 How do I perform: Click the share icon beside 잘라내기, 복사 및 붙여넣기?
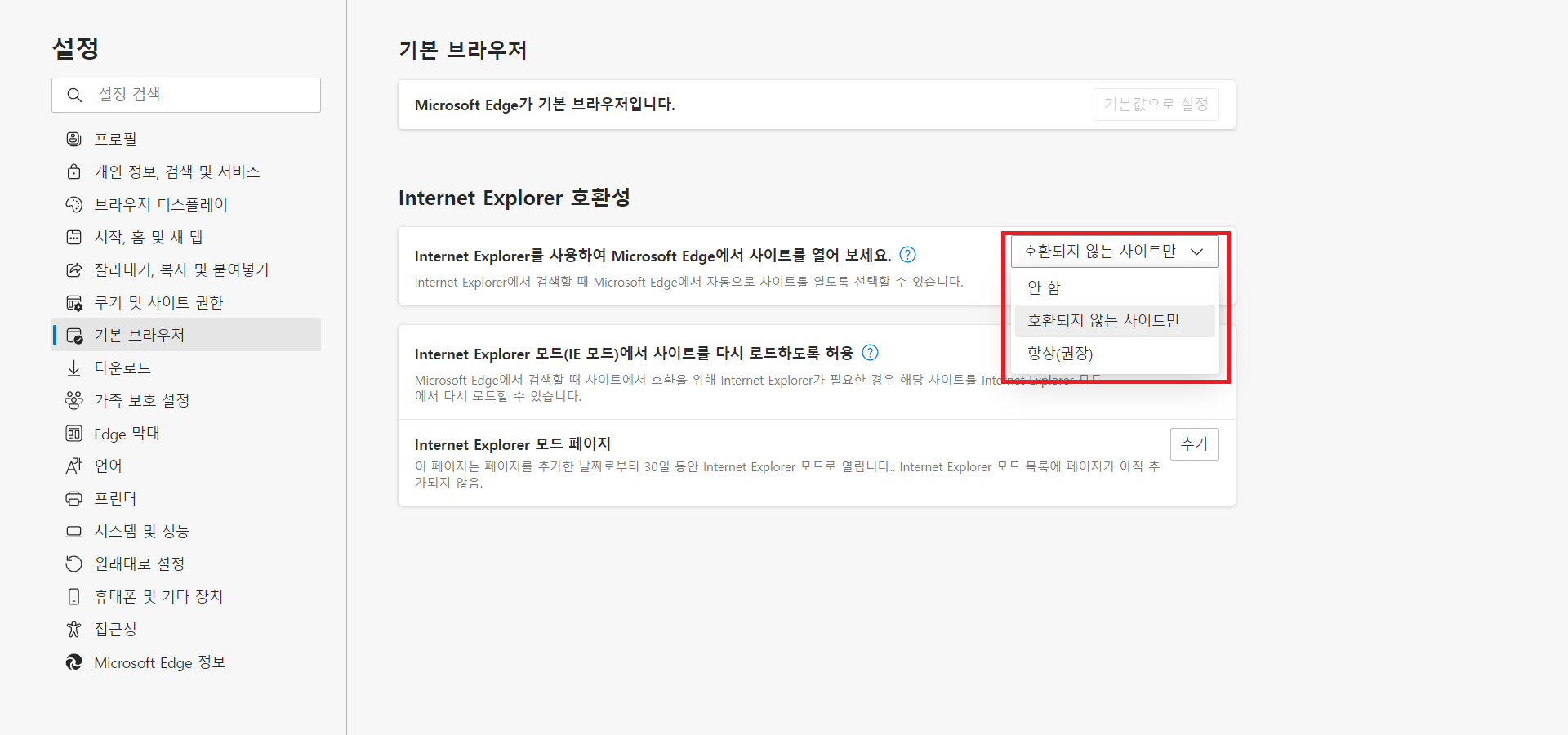pyautogui.click(x=73, y=269)
